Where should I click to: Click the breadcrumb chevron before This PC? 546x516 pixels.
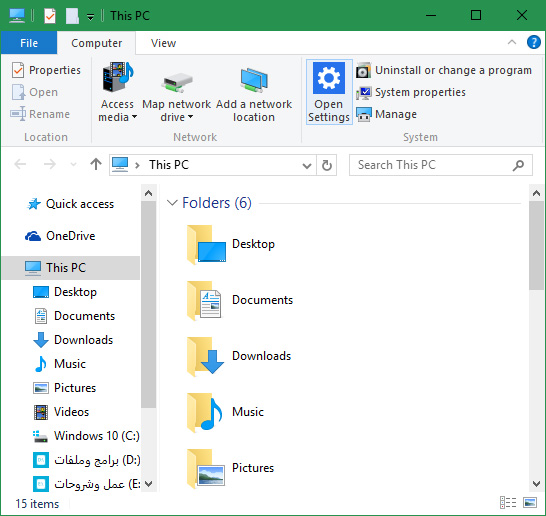[x=137, y=165]
